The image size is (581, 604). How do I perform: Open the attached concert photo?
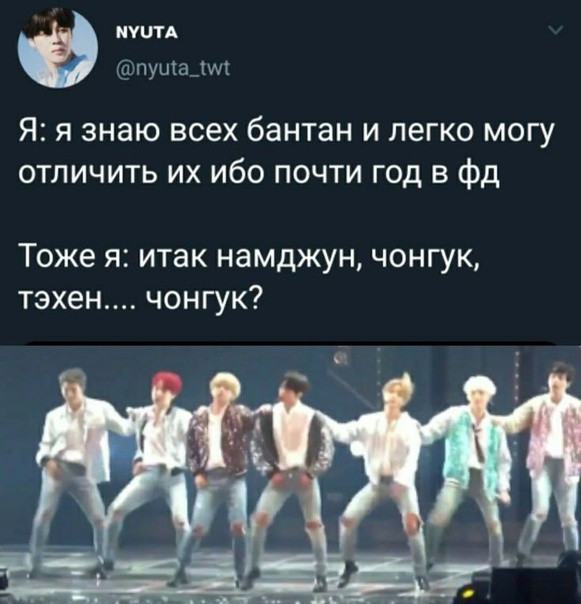pos(290,475)
